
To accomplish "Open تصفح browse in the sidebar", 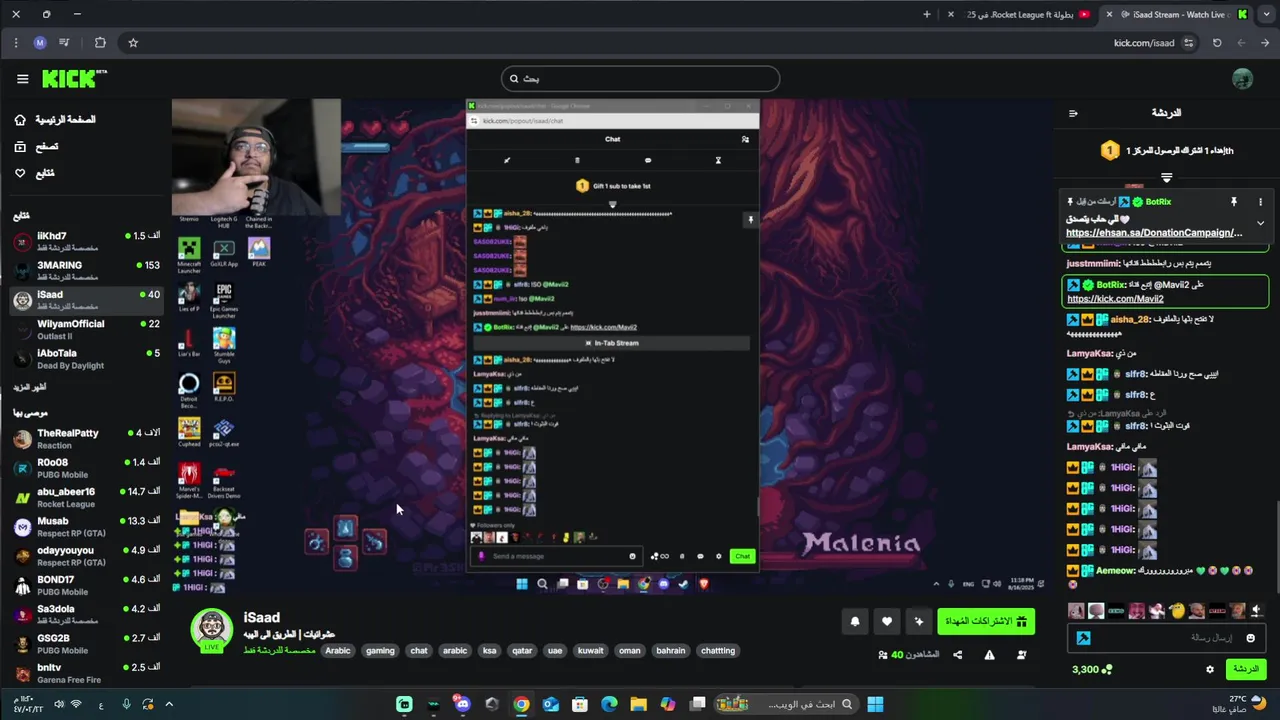I will [x=36, y=146].
